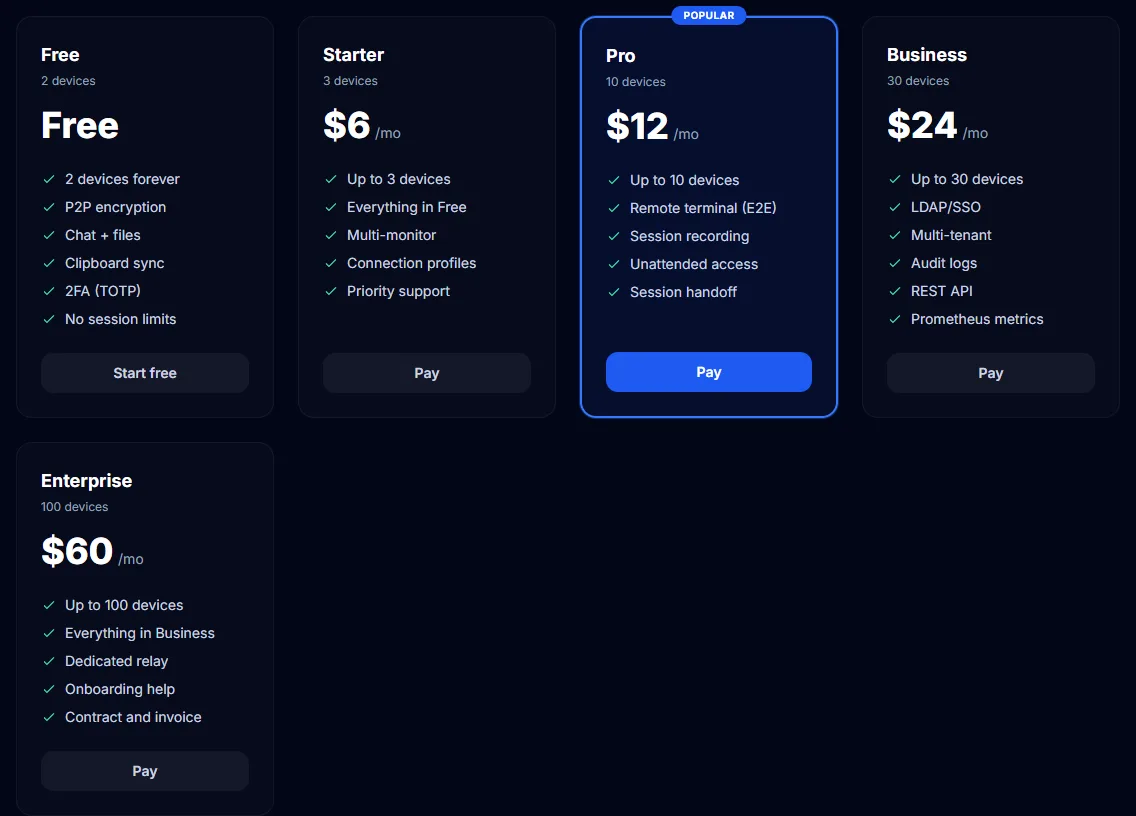The image size is (1136, 816).
Task: Click checkmark beside Session recording
Action: [614, 236]
